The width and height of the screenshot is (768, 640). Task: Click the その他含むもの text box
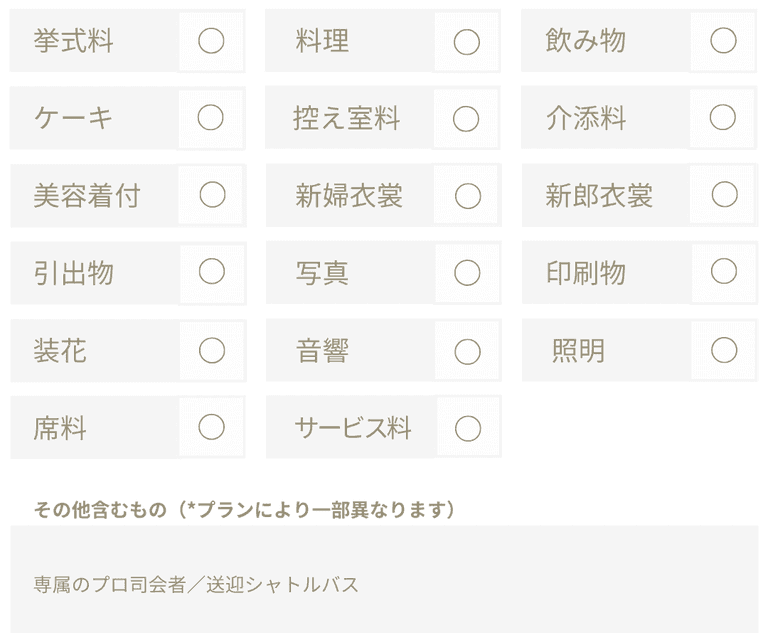[384, 584]
